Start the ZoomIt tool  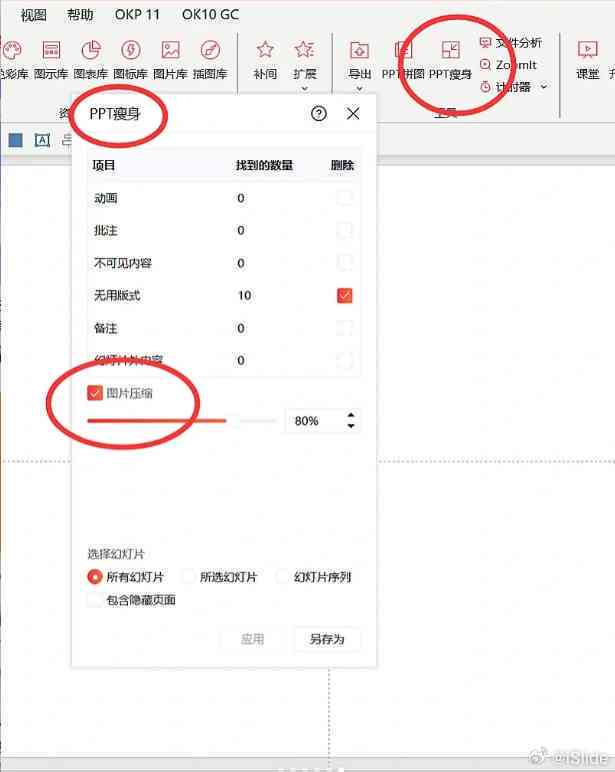[x=508, y=64]
